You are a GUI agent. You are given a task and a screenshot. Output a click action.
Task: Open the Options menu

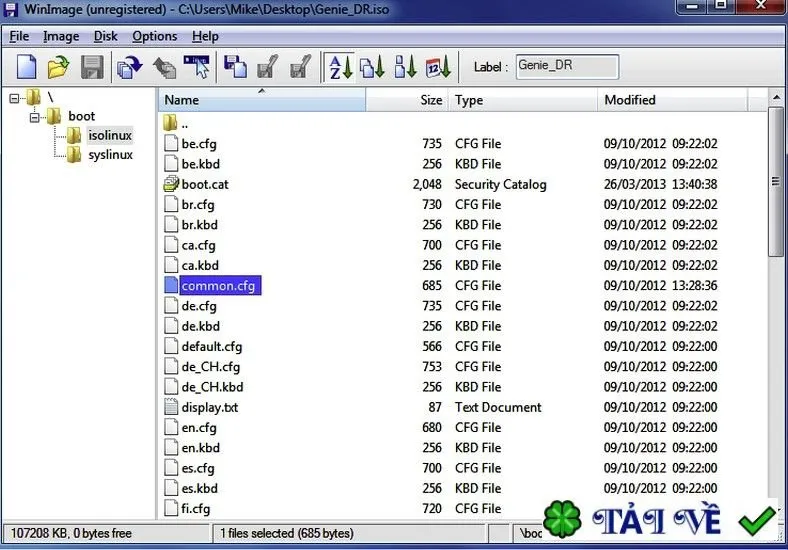click(154, 36)
